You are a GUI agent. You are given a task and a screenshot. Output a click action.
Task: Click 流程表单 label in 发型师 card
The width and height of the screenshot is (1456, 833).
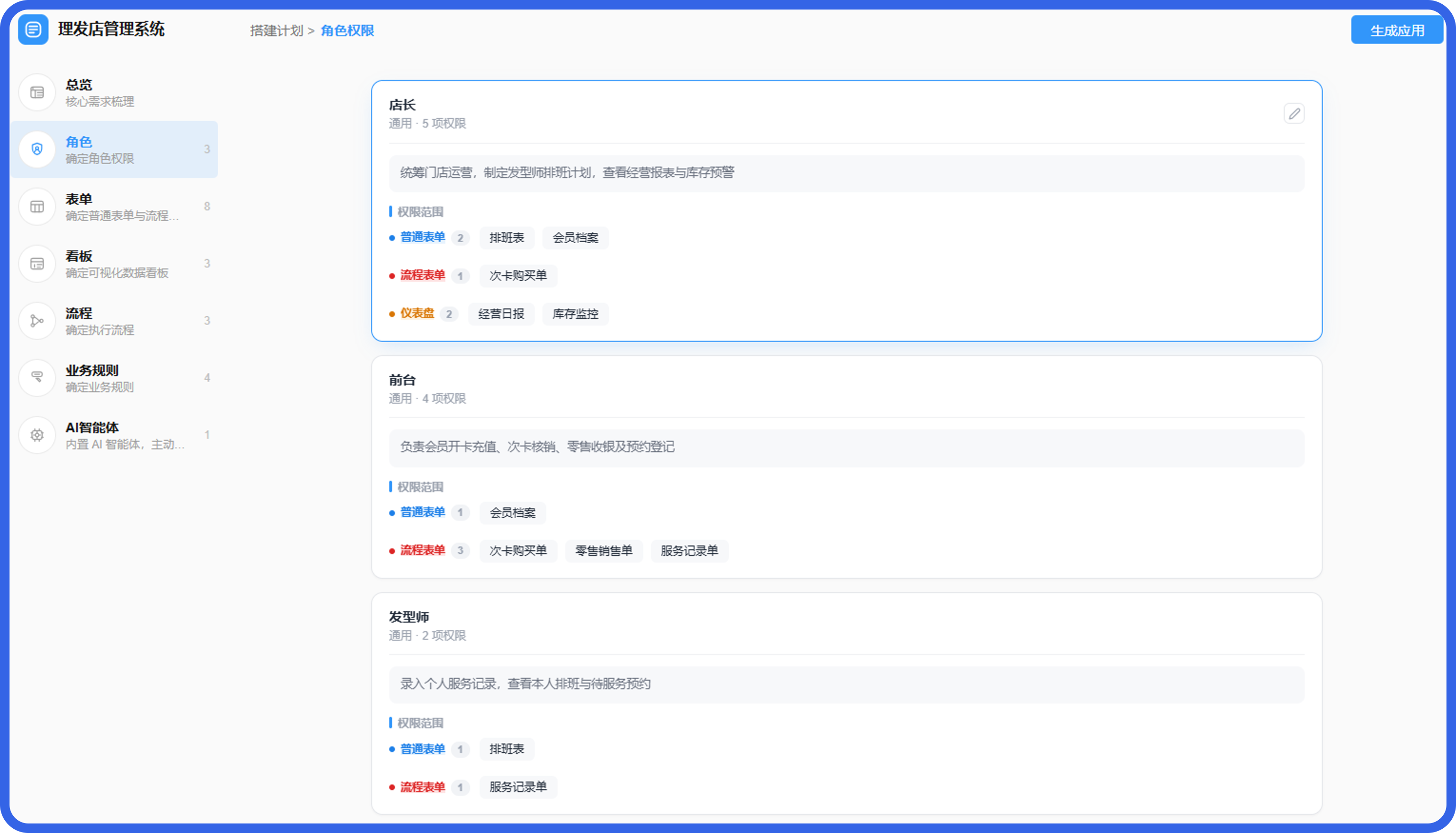423,787
